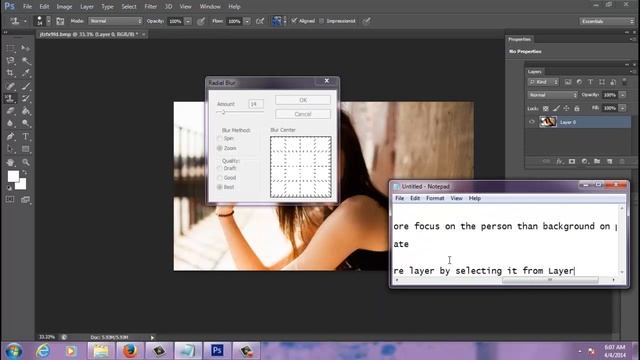Toggle the Brush panel icon in options bar
This screenshot has width=640, height=360.
point(60,21)
